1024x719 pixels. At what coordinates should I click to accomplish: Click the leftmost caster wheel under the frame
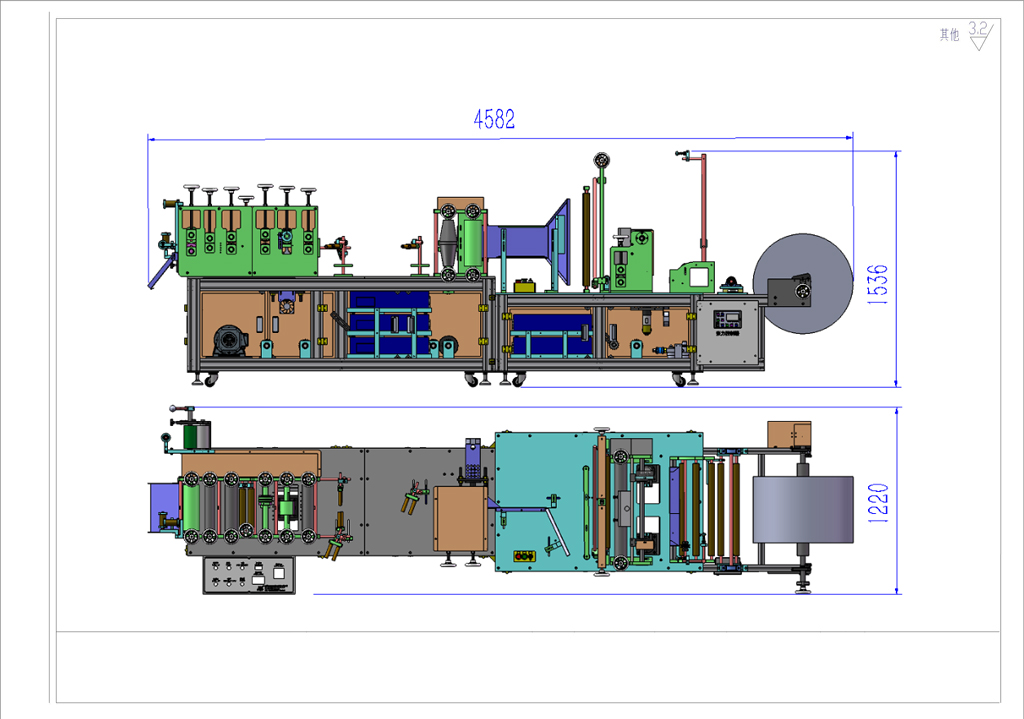[x=209, y=380]
